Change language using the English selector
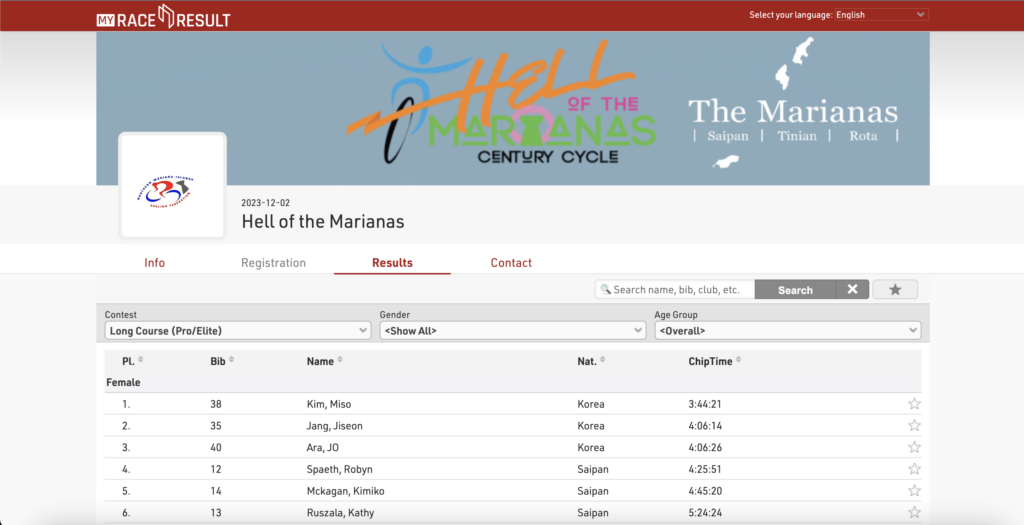1024x525 pixels. pyautogui.click(x=880, y=15)
